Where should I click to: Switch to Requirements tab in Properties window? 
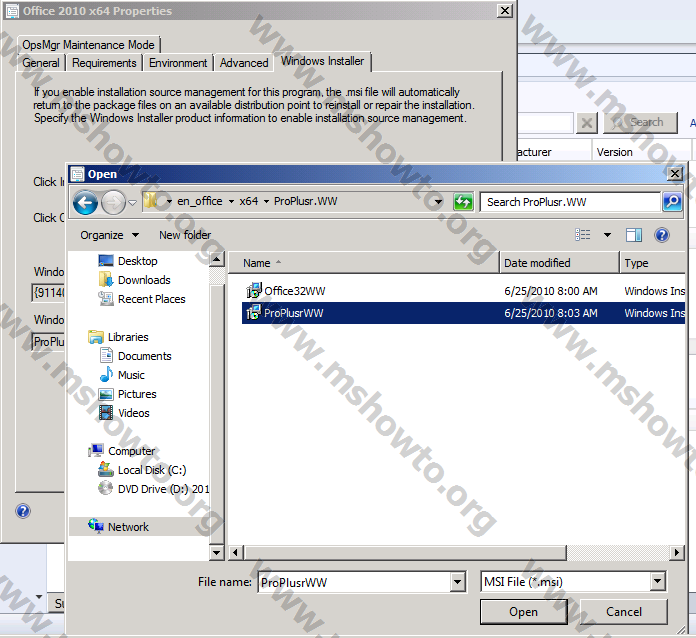click(x=104, y=63)
